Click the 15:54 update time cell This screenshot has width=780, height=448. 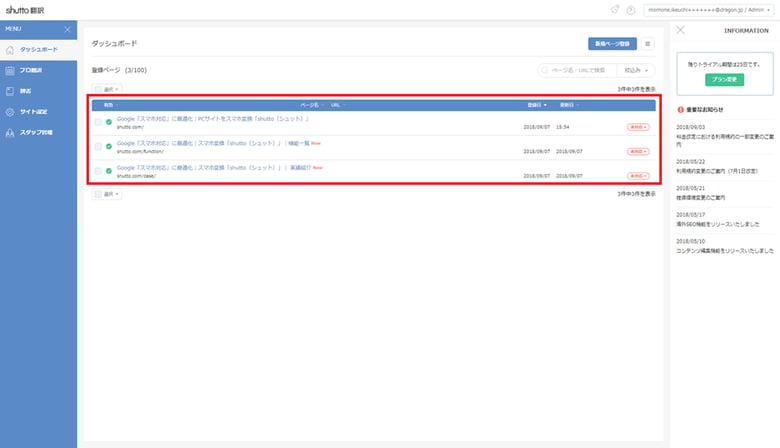point(563,127)
